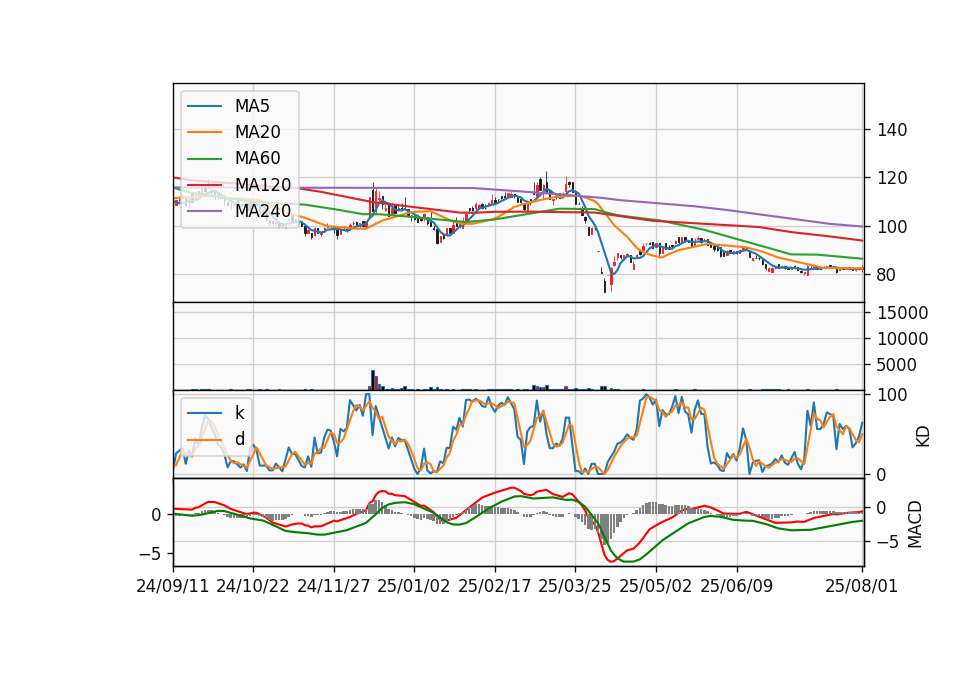Screen dimensions: 960x690
Task: Click the 140 price axis label
Action: pyautogui.click(x=892, y=130)
